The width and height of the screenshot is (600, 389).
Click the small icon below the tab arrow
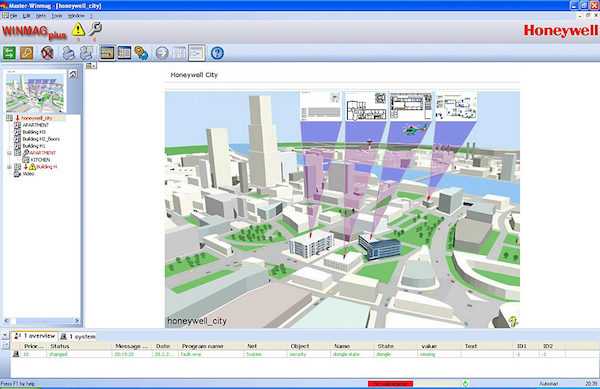(x=5, y=345)
